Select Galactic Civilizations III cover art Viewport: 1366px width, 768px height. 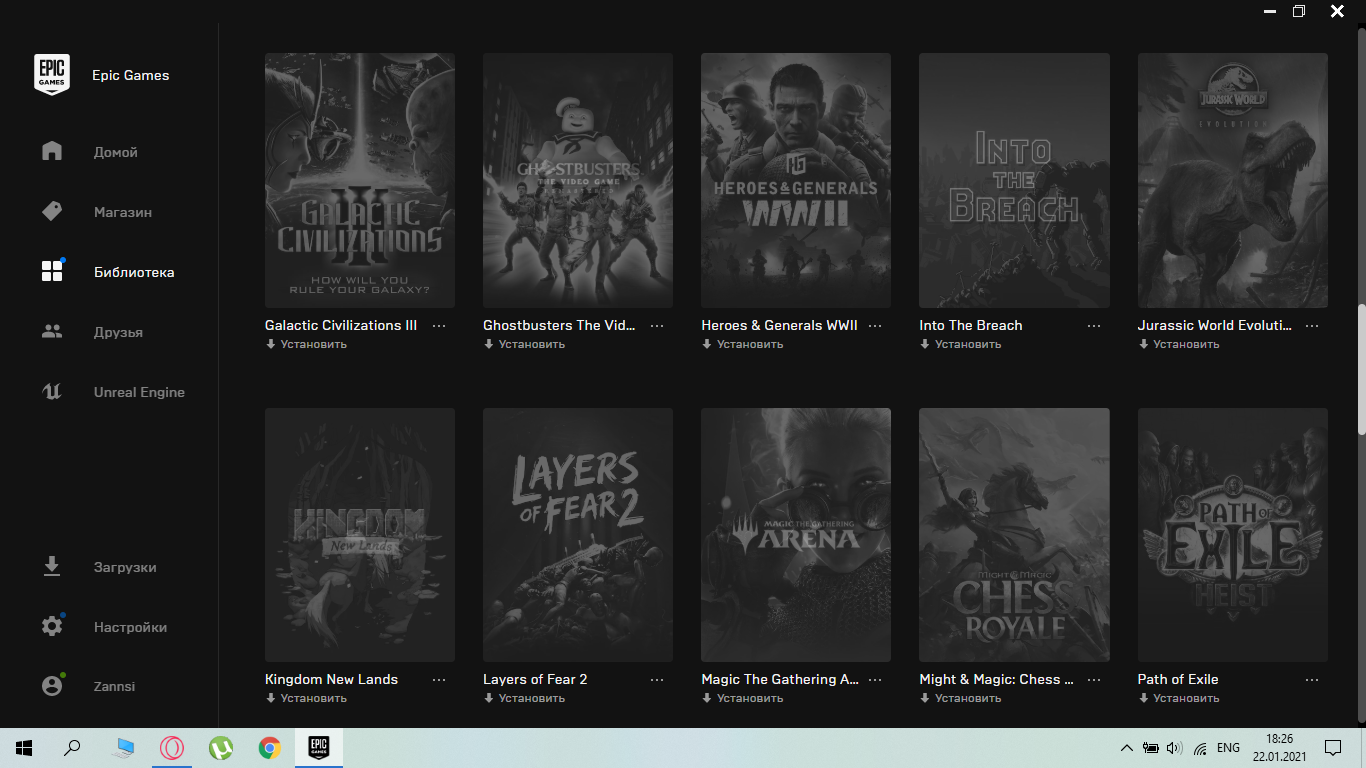pyautogui.click(x=360, y=180)
